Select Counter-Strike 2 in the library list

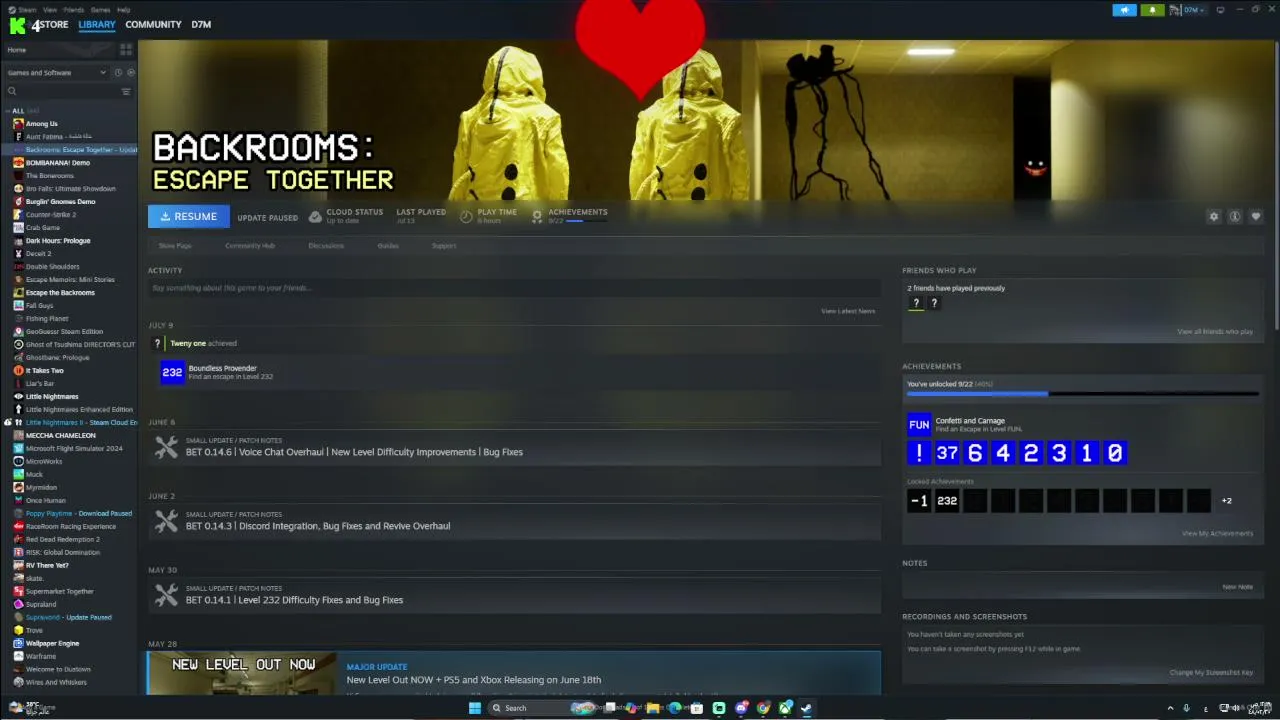coord(51,215)
